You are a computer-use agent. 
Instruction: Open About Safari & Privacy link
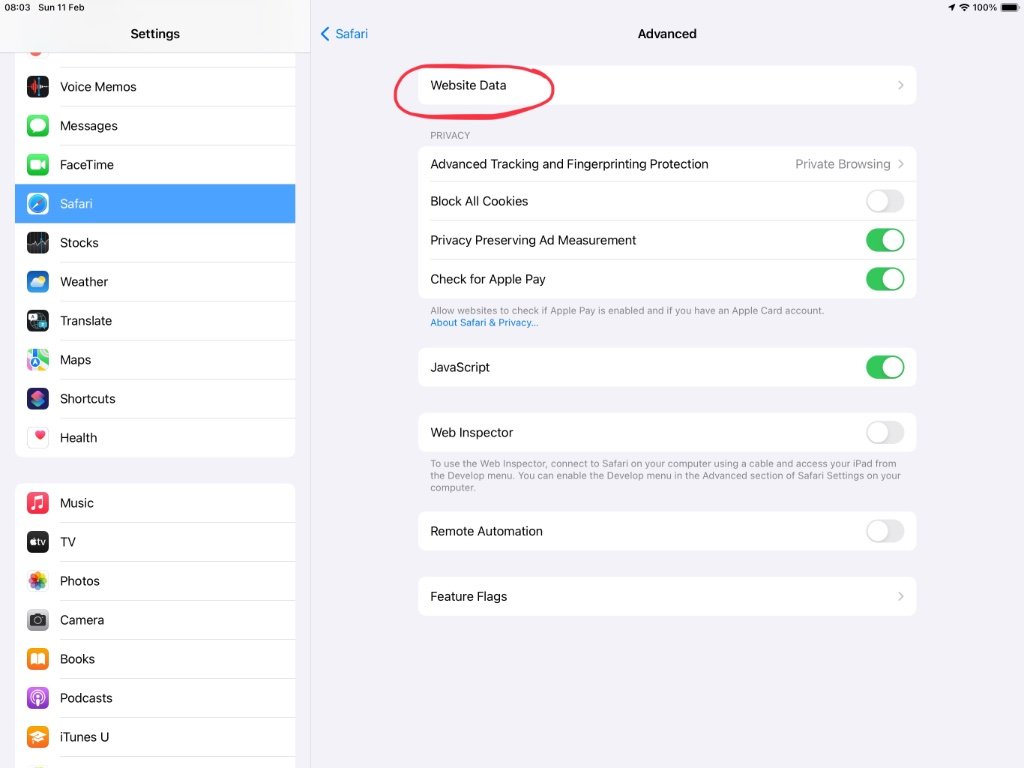click(484, 323)
